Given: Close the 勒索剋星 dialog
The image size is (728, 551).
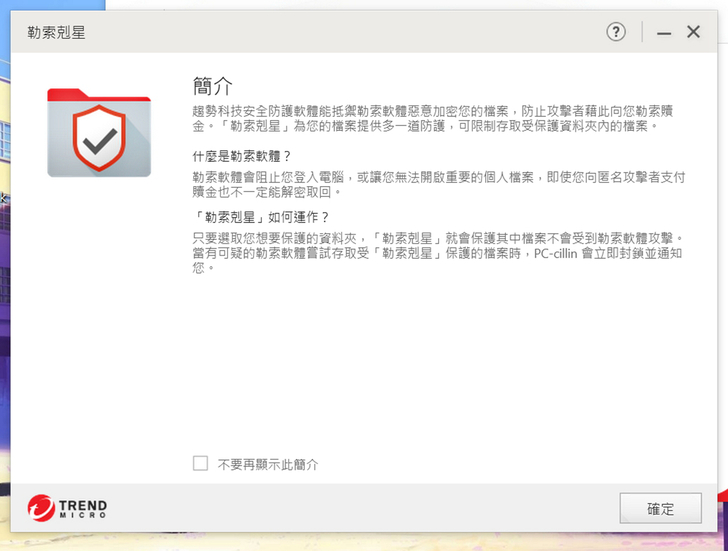Looking at the screenshot, I should pos(693,32).
